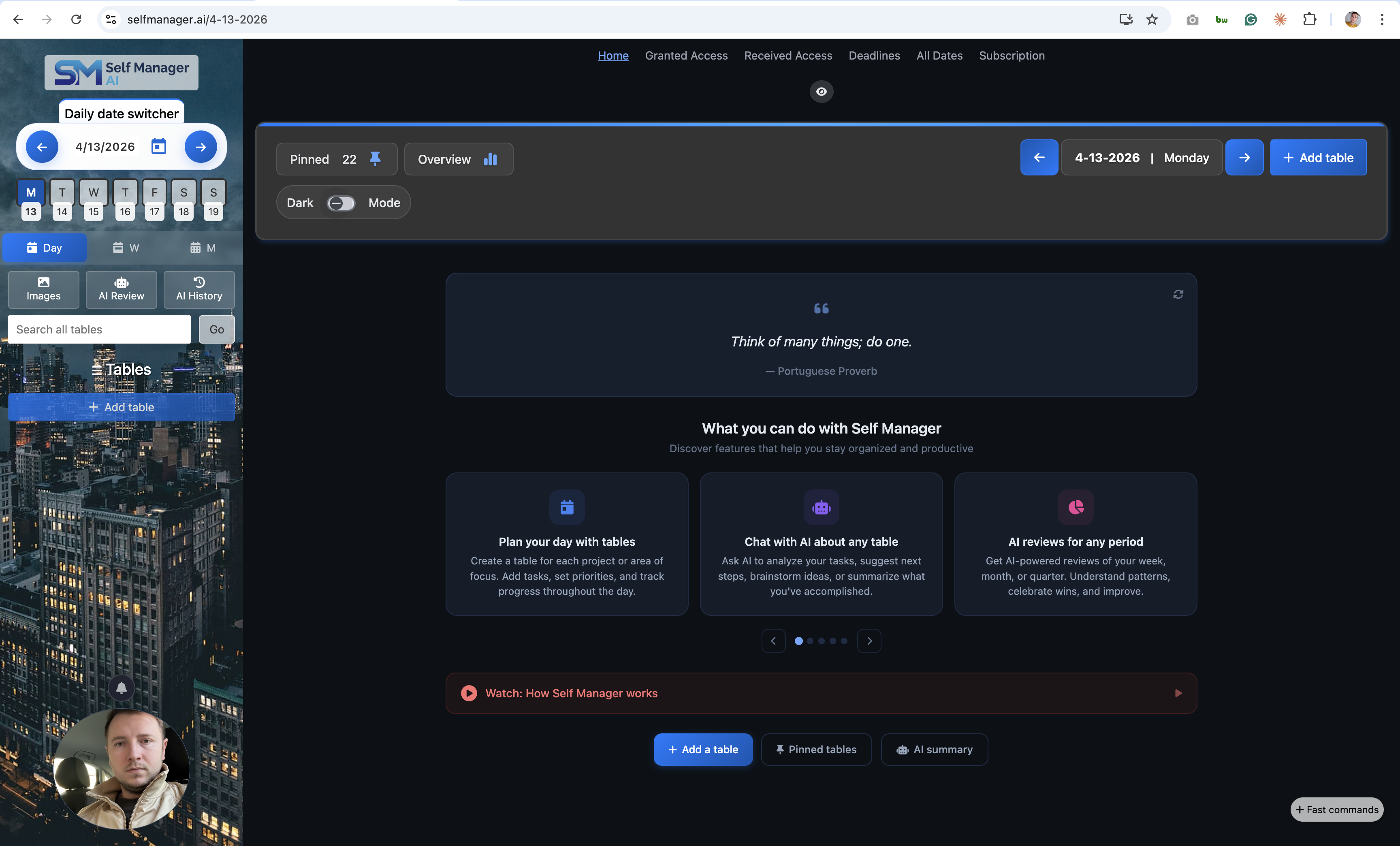Viewport: 1400px width, 846px height.
Task: Refresh the quote with reload icon
Action: tap(1178, 294)
